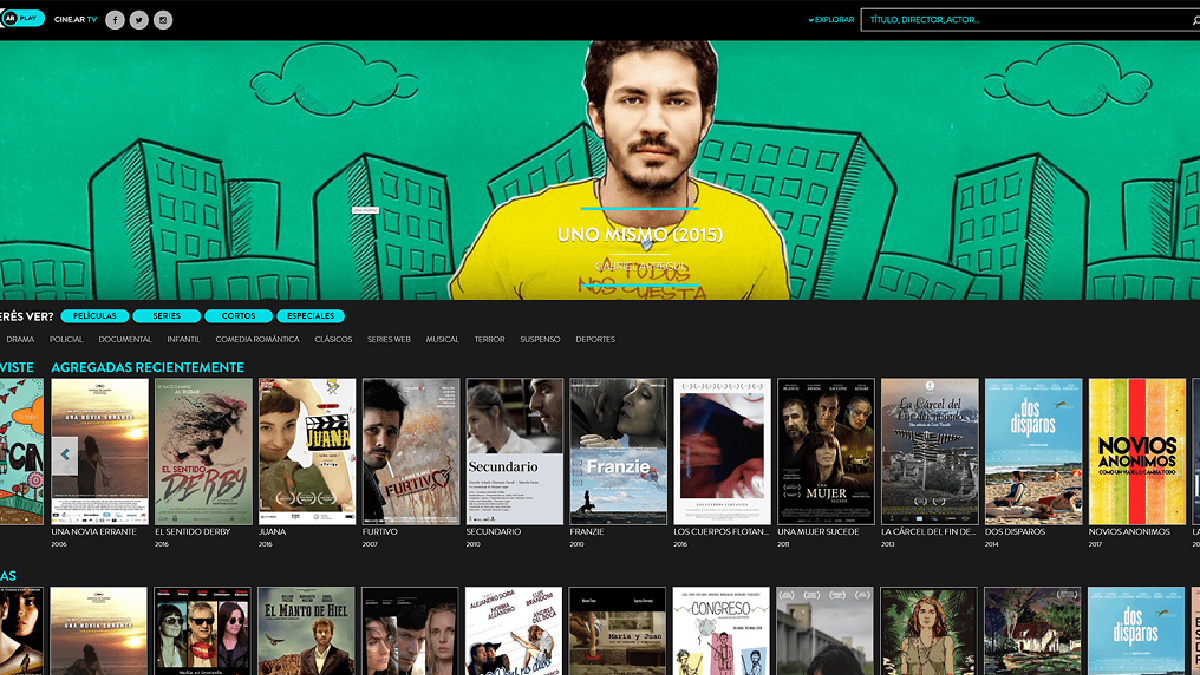Open the Twitter social link icon
The height and width of the screenshot is (675, 1200).
(139, 20)
